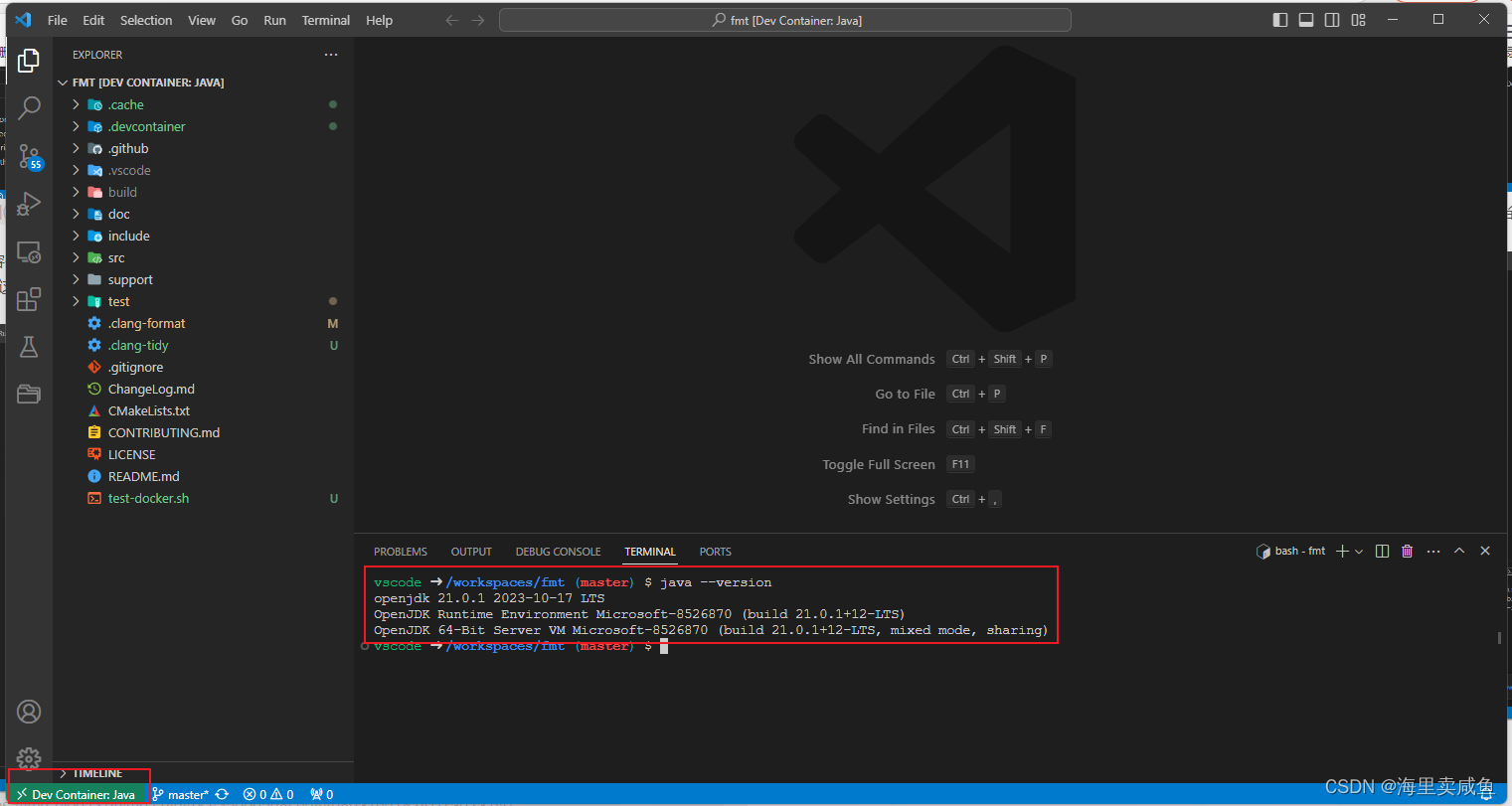Launch a new terminal with the plus icon
The height and width of the screenshot is (806, 1512).
point(1342,550)
